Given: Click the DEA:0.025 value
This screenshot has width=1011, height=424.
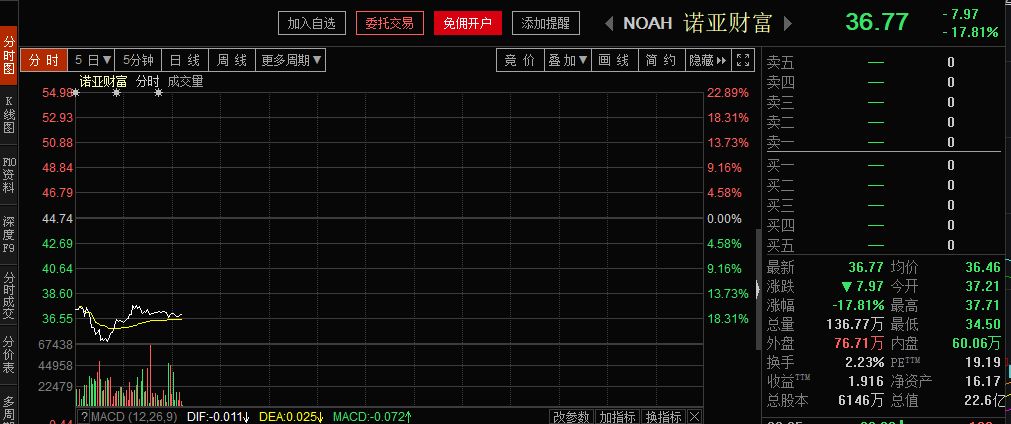Looking at the screenshot, I should coord(292,417).
